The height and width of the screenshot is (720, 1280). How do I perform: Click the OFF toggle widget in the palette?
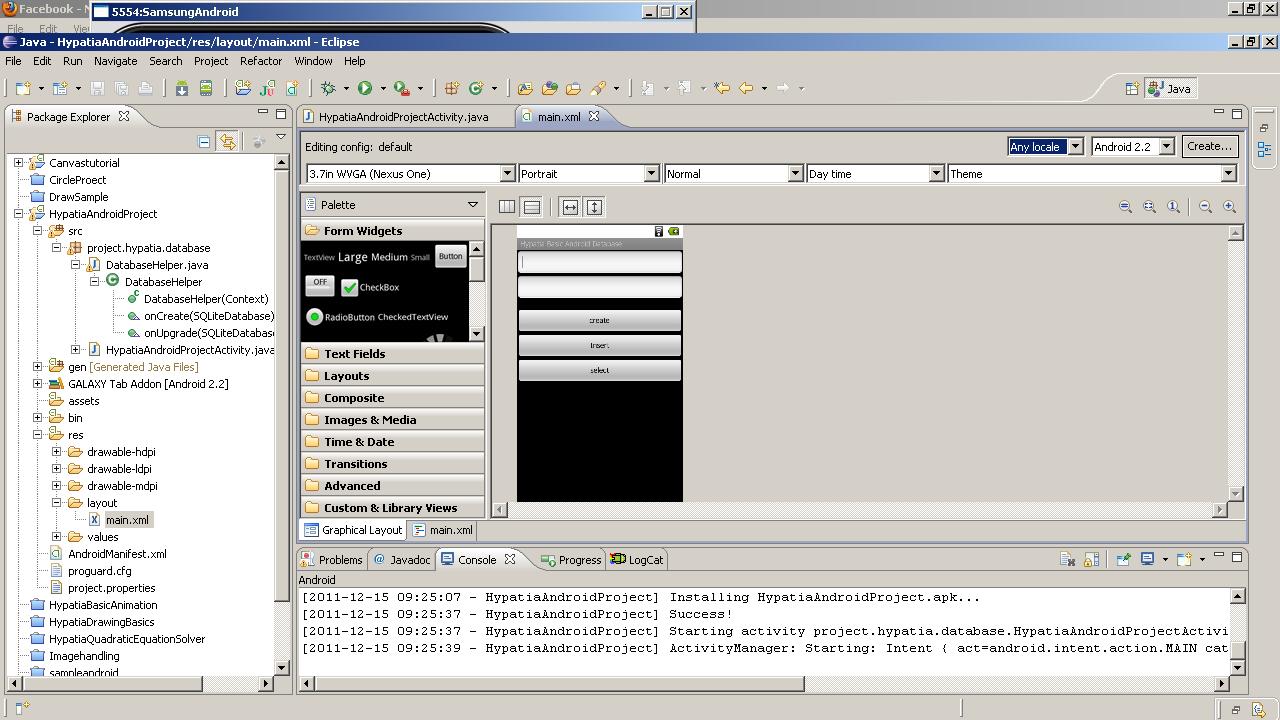click(319, 284)
